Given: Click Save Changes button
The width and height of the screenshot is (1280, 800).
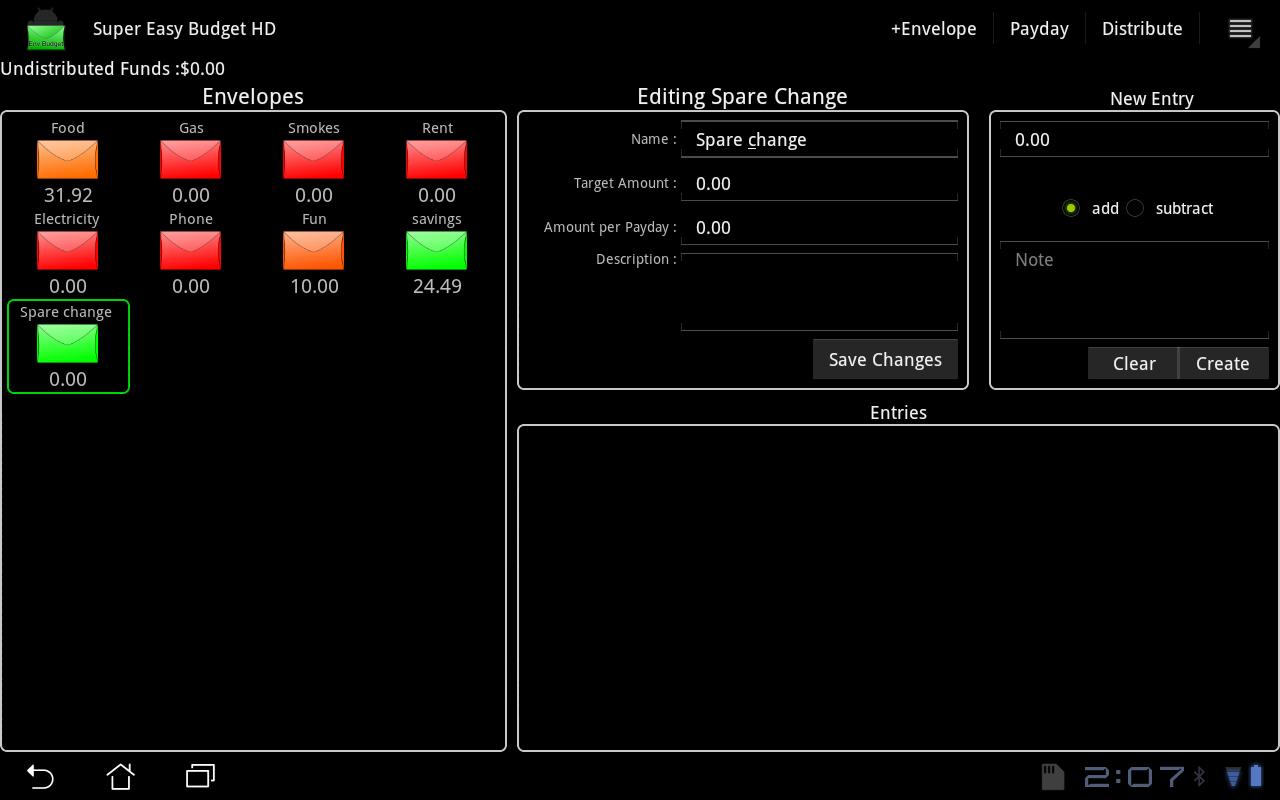Looking at the screenshot, I should pyautogui.click(x=885, y=359).
